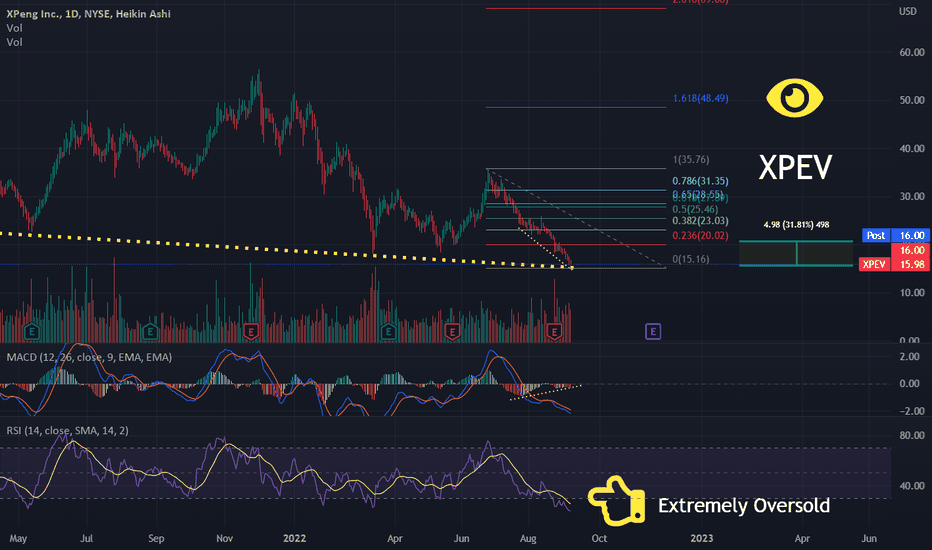Click the 0.786(31.35) Fibonacci level label
This screenshot has width=932, height=550.
(700, 181)
